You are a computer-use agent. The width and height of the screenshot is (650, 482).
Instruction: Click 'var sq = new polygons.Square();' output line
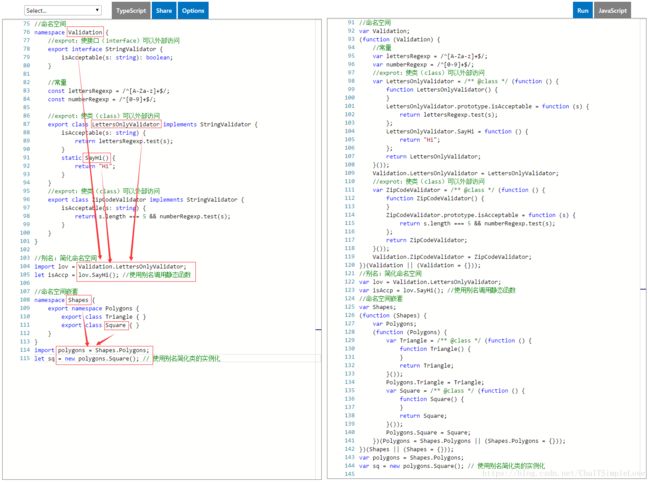(452, 466)
